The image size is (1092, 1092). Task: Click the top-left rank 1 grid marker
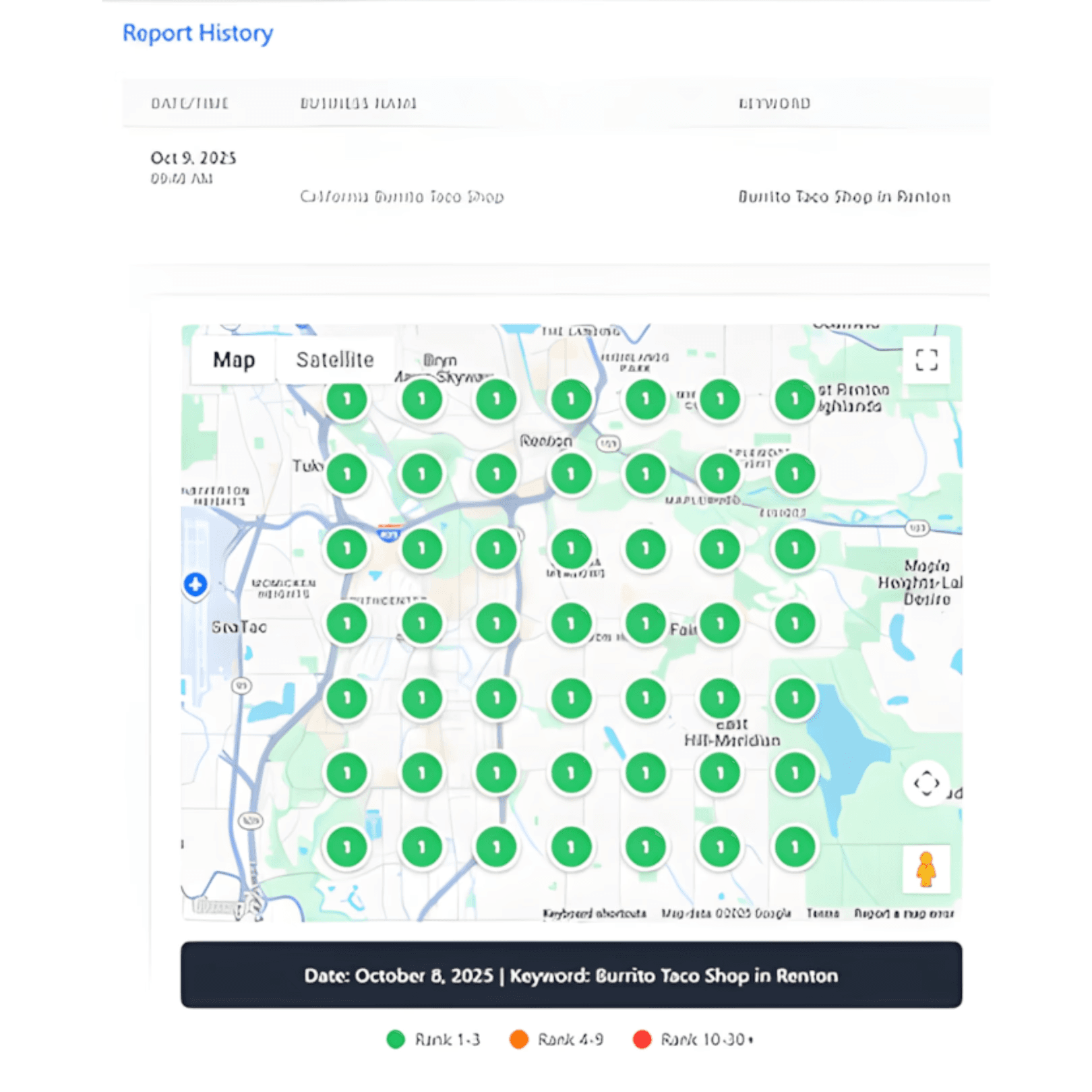tap(347, 399)
